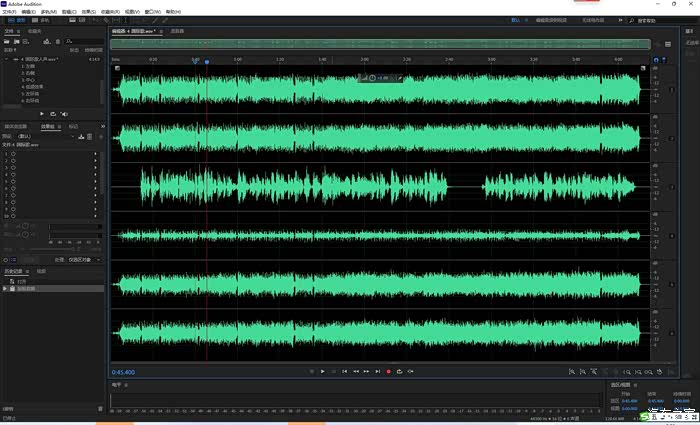The width and height of the screenshot is (700, 425).
Task: Open the effects rack preset dropdown
Action: pyautogui.click(x=44, y=136)
